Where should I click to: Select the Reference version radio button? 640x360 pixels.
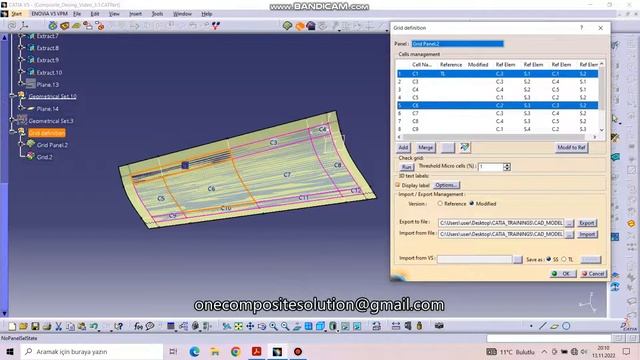(x=440, y=203)
